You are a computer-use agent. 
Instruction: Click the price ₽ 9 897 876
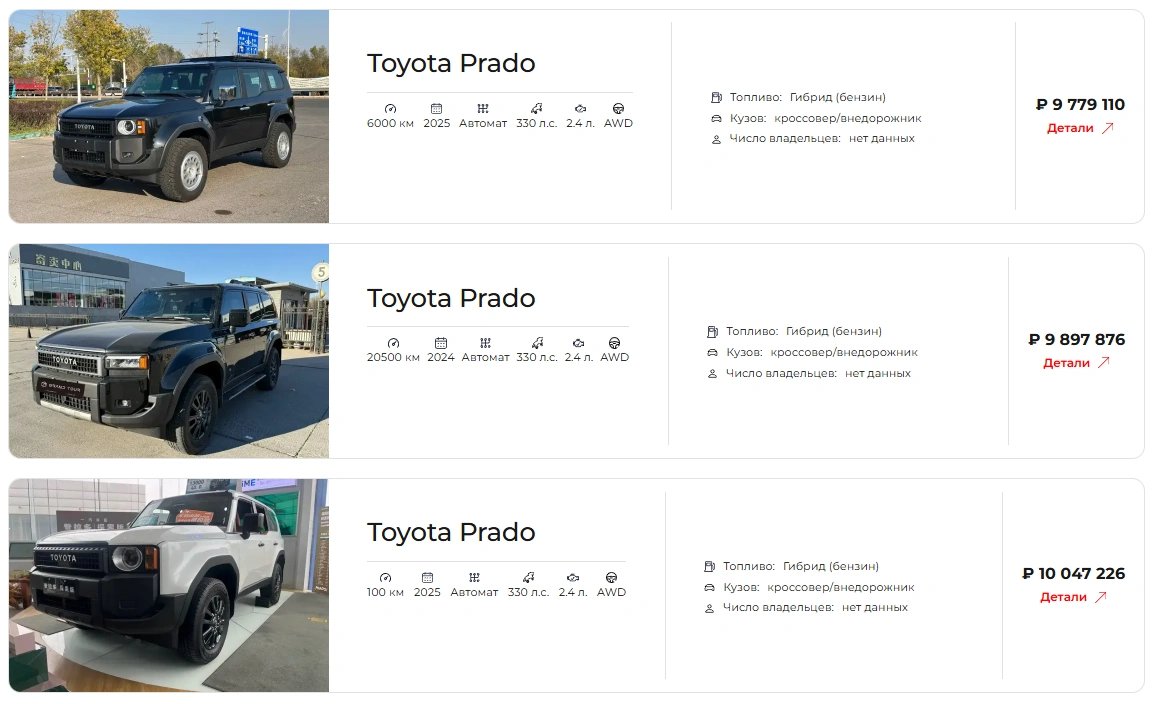pos(1077,339)
